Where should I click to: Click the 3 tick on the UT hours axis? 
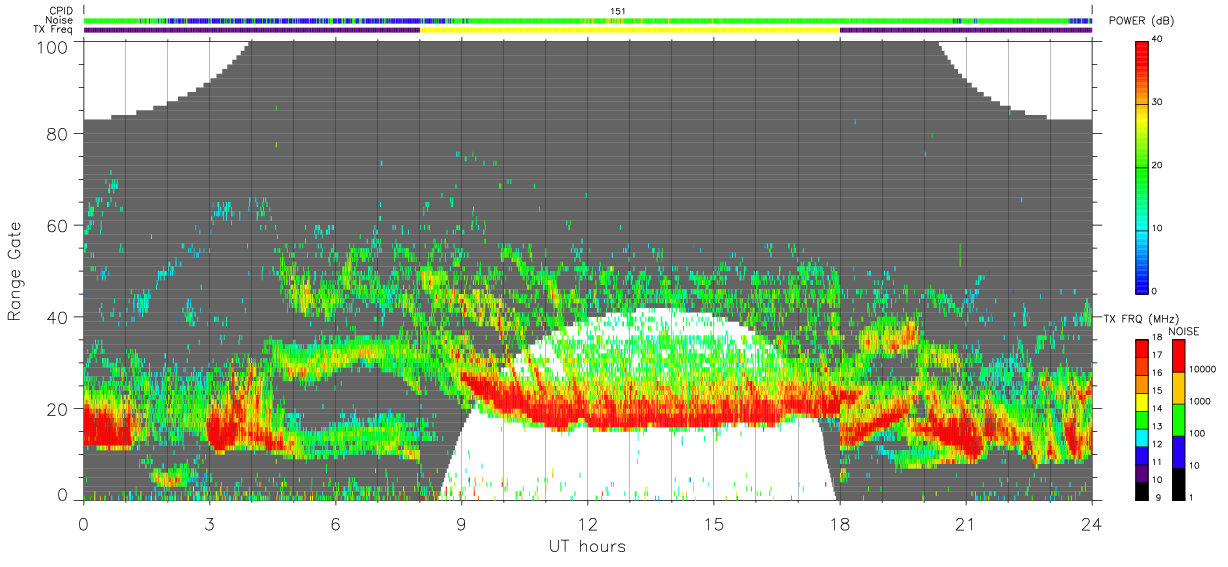pos(210,523)
